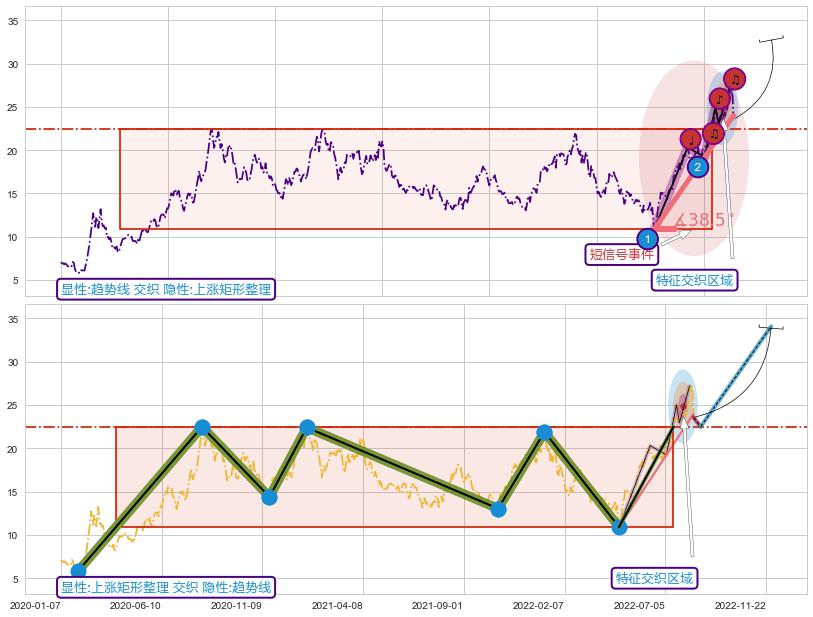Select the quarter-note red marker near the rectangle's edge
This screenshot has width=813, height=617.
point(690,139)
